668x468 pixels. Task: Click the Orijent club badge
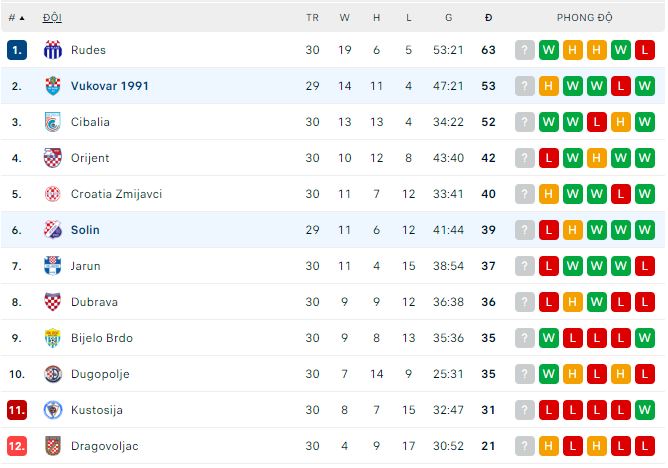[x=53, y=158]
